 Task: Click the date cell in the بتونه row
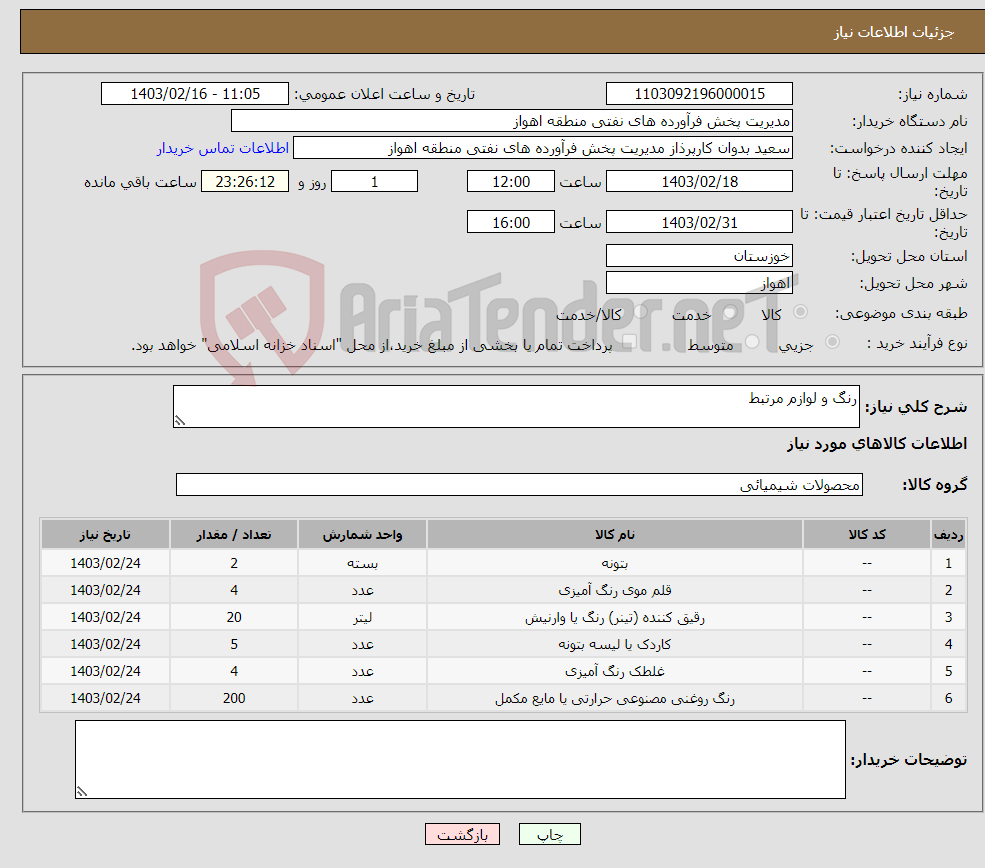[106, 563]
